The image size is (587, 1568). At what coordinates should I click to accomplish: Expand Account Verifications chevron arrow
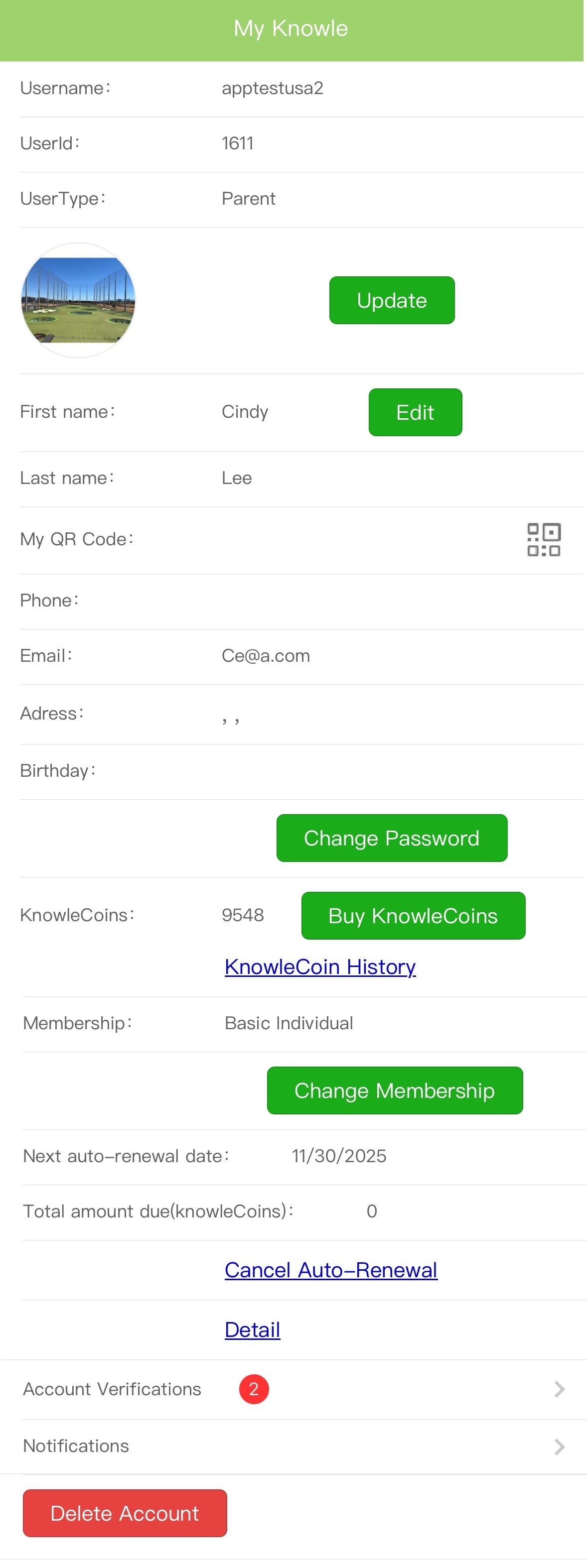pyautogui.click(x=559, y=1388)
